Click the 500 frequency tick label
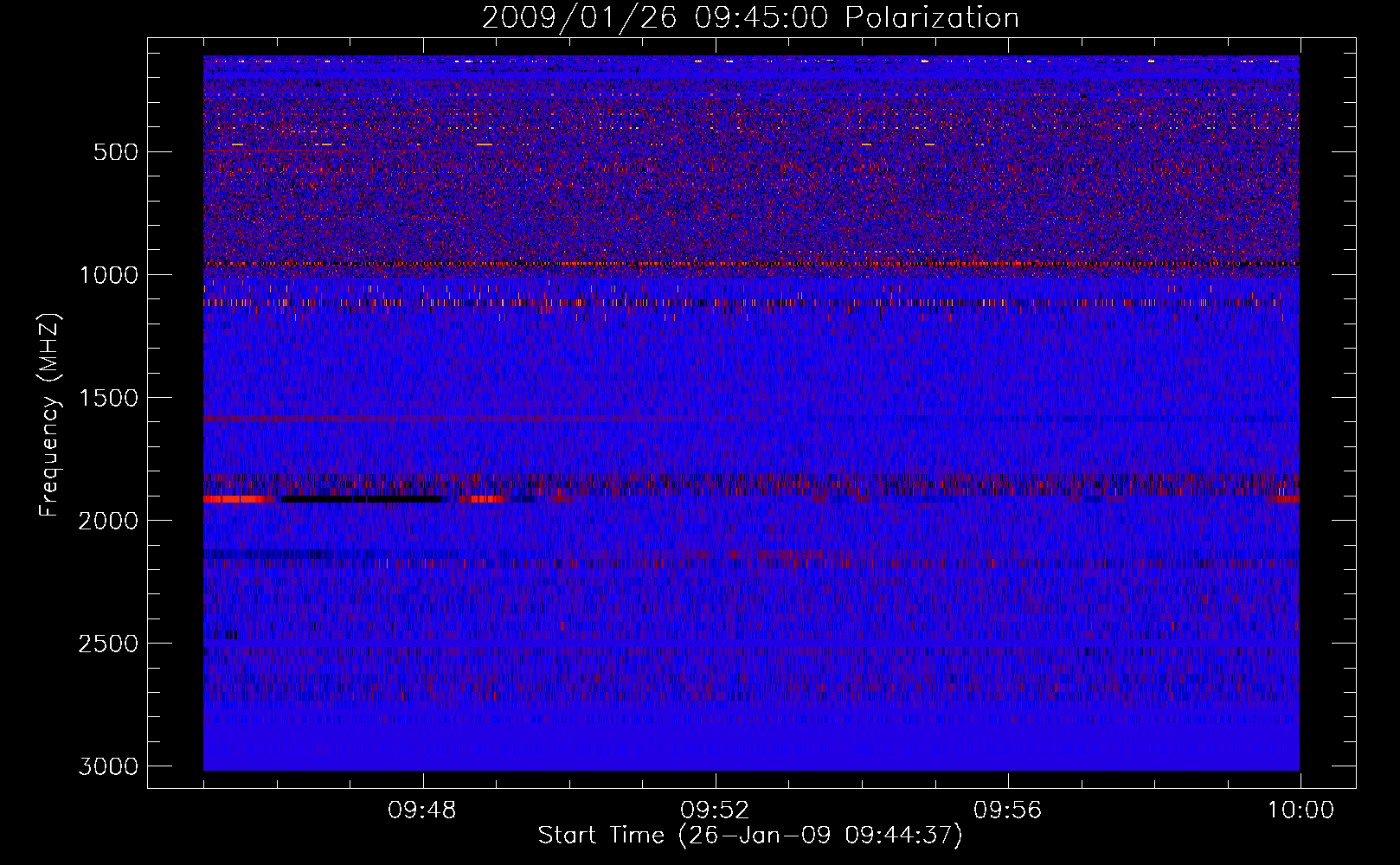This screenshot has height=865, width=1400. click(x=116, y=152)
